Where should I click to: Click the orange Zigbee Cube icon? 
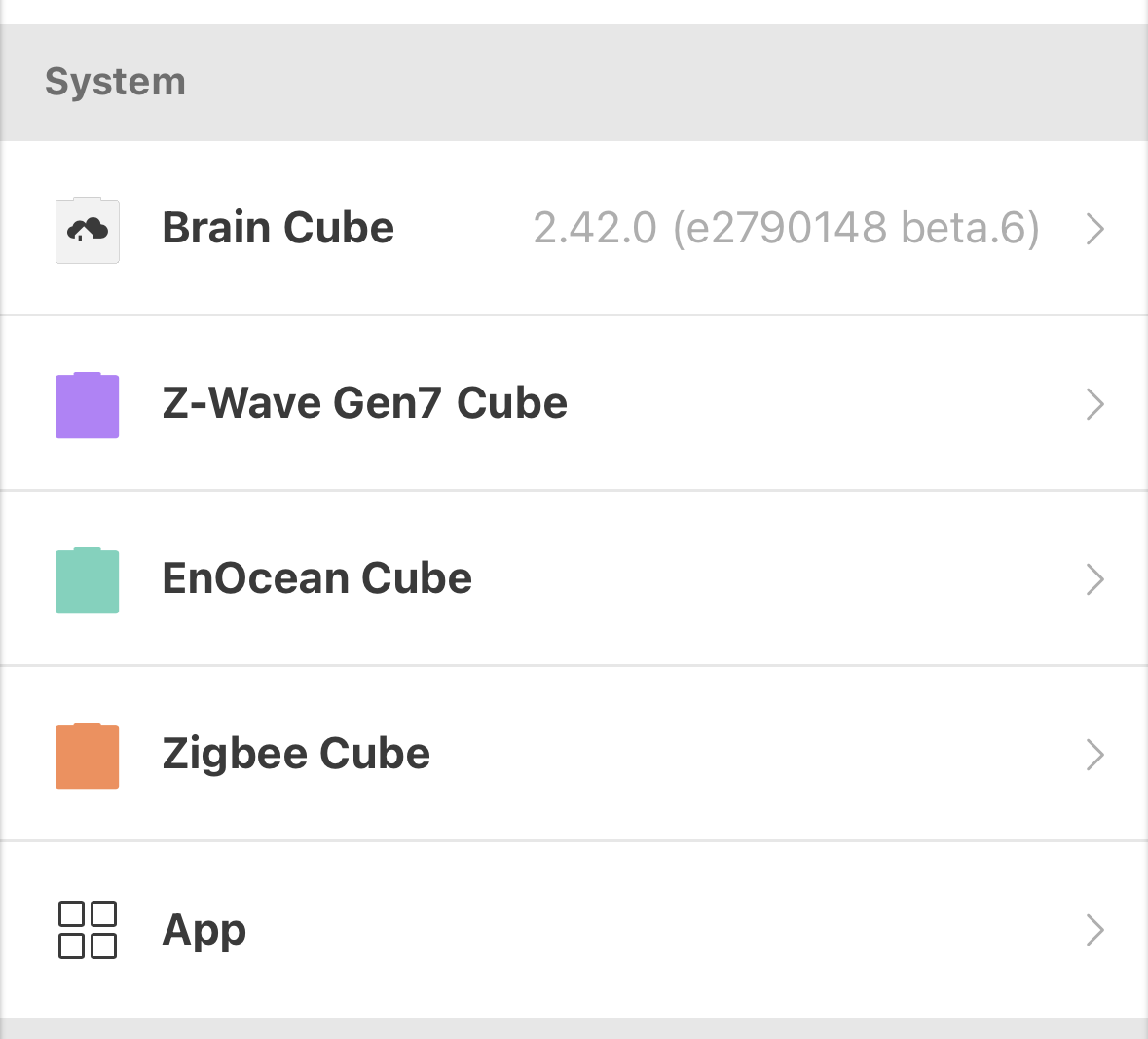[87, 755]
